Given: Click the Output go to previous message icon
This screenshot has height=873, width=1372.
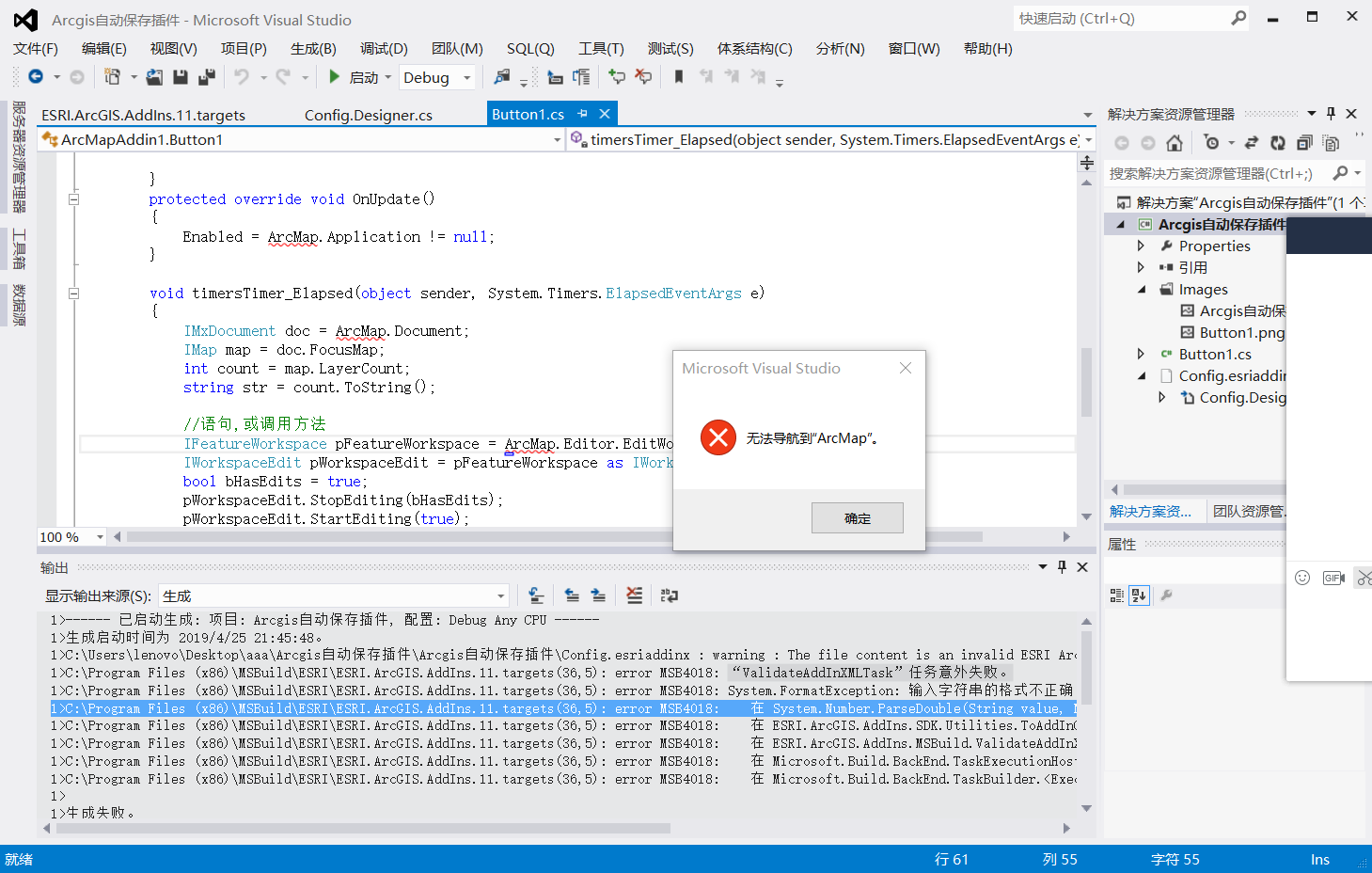Looking at the screenshot, I should (572, 595).
